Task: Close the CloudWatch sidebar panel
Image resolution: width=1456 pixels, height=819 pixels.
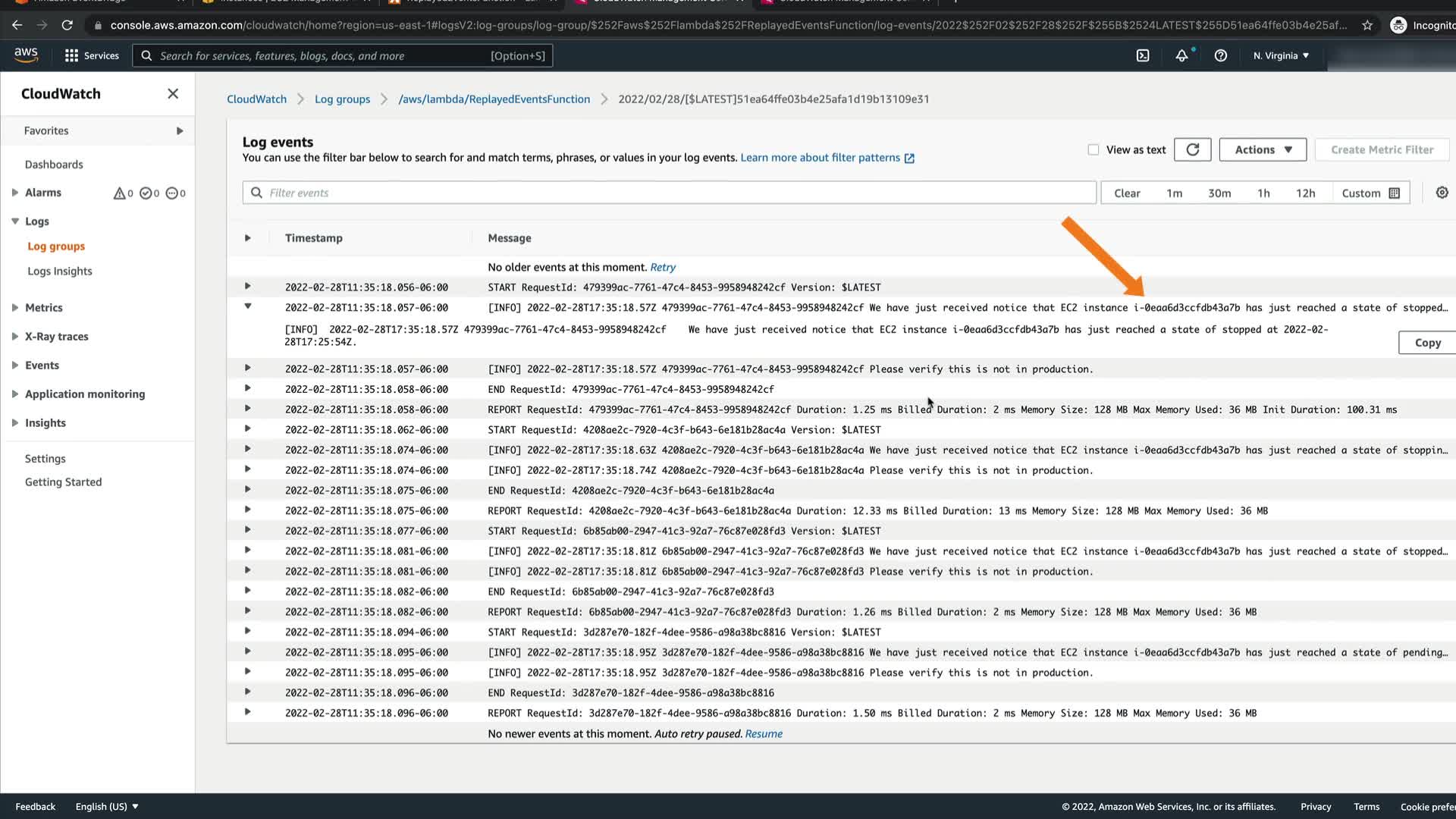Action: pos(173,93)
